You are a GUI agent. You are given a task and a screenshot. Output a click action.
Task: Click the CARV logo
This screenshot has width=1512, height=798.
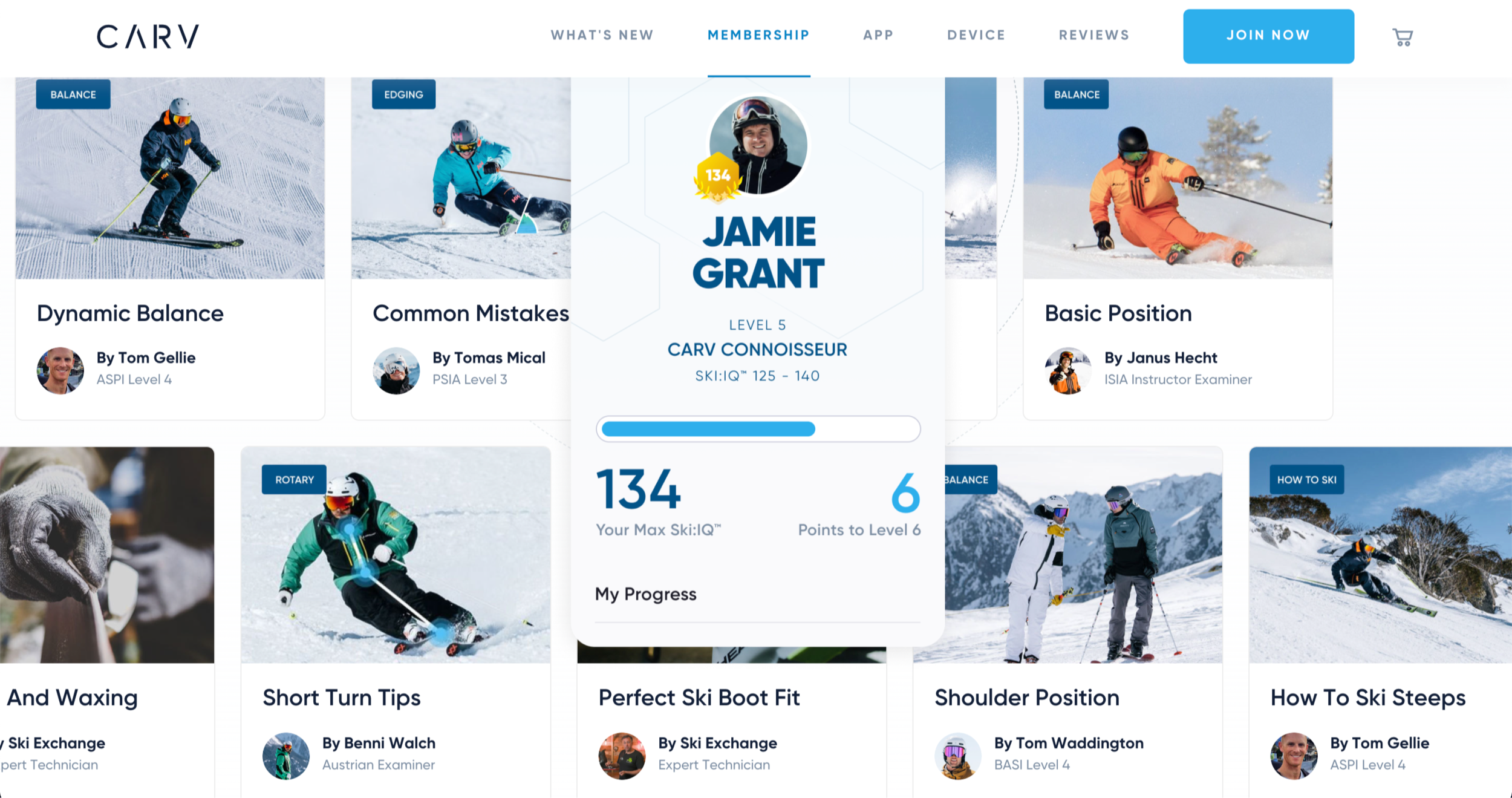click(x=148, y=36)
